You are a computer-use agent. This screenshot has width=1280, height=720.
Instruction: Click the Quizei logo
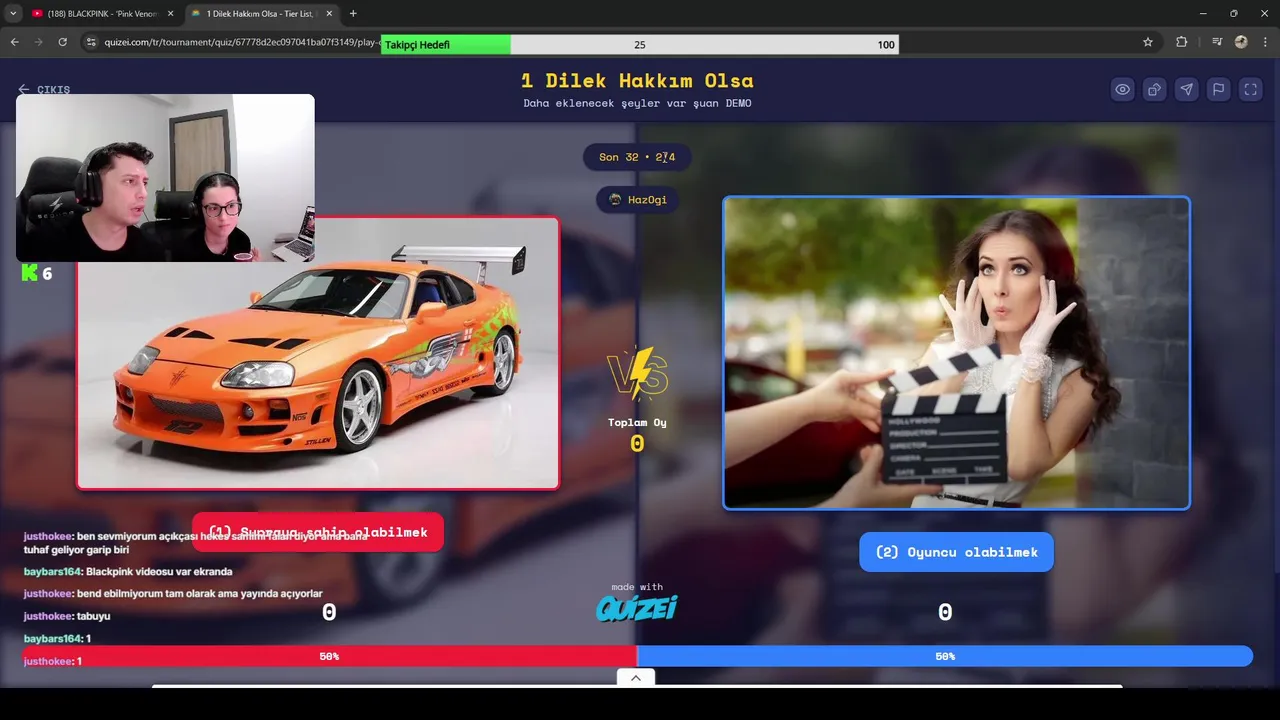pyautogui.click(x=637, y=607)
